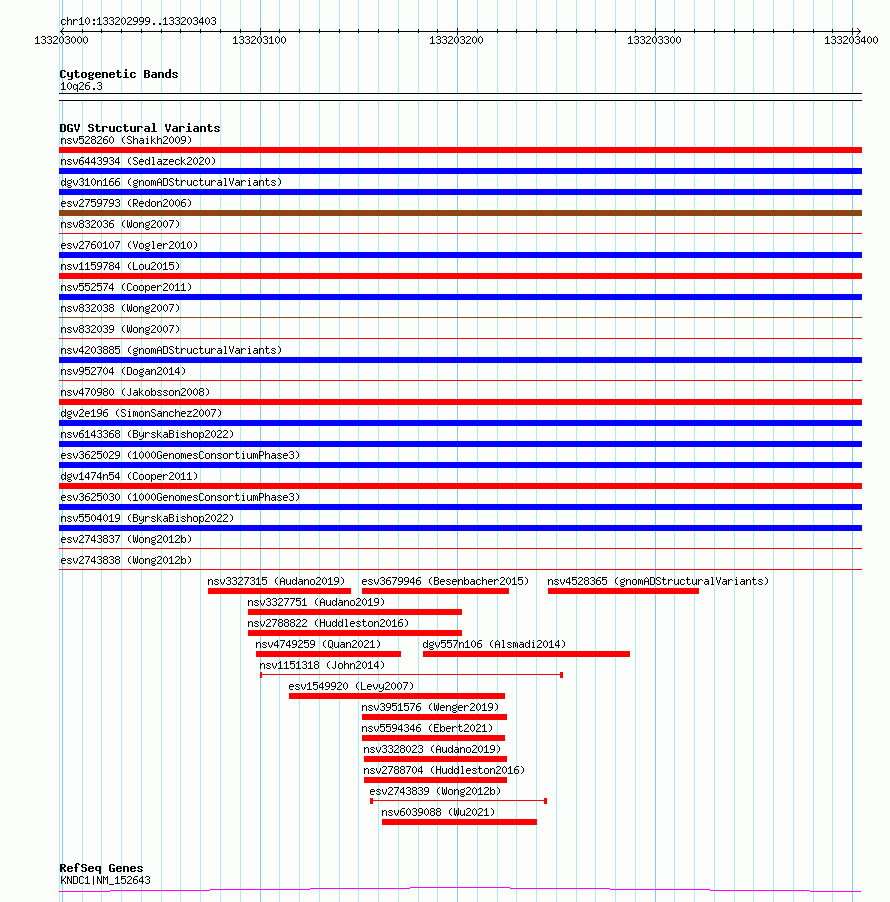Click nsv2788704 (Huddleston2016) label
The image size is (890, 902).
tap(444, 770)
